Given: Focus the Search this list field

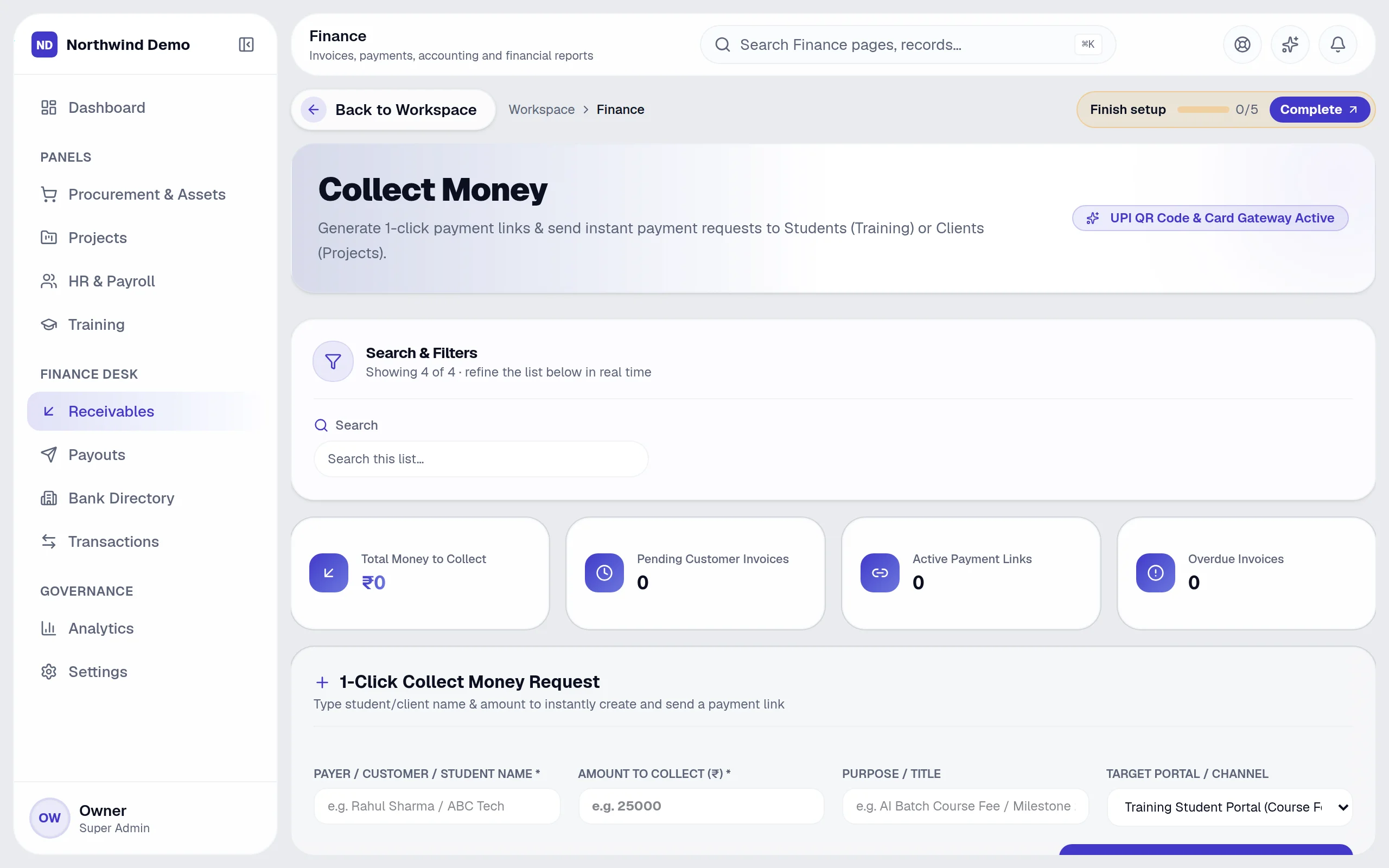Looking at the screenshot, I should (481, 459).
